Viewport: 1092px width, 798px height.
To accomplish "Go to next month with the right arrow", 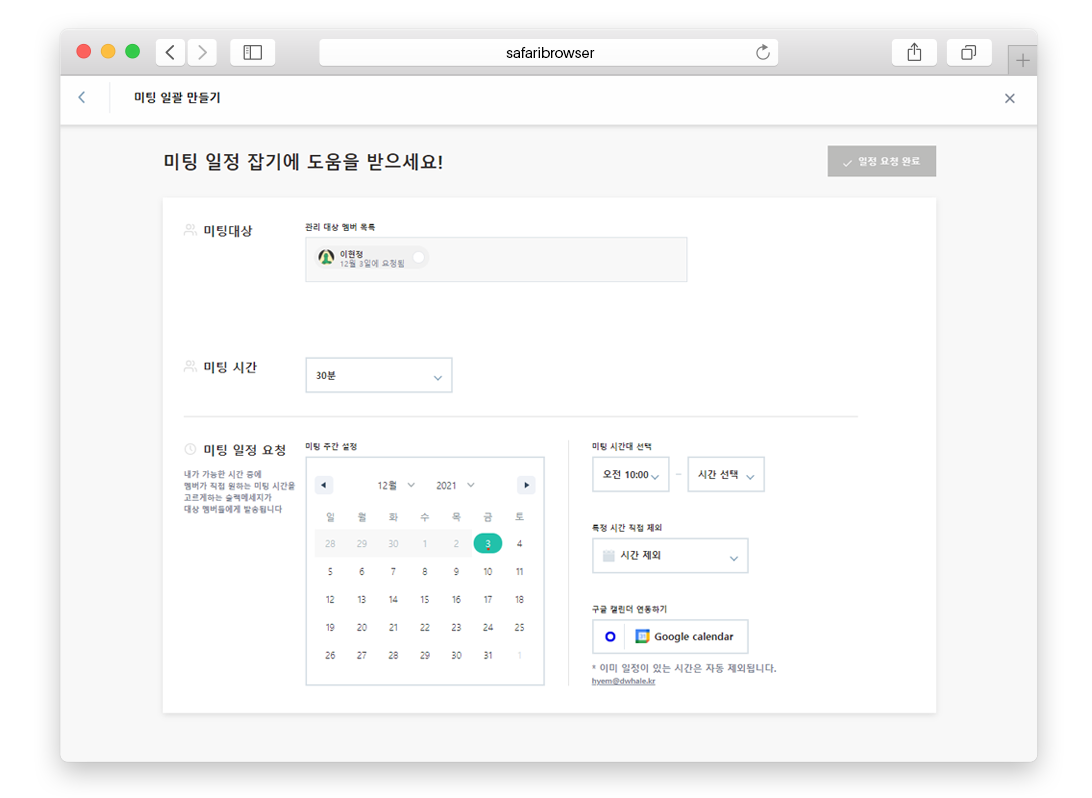I will [x=526, y=485].
